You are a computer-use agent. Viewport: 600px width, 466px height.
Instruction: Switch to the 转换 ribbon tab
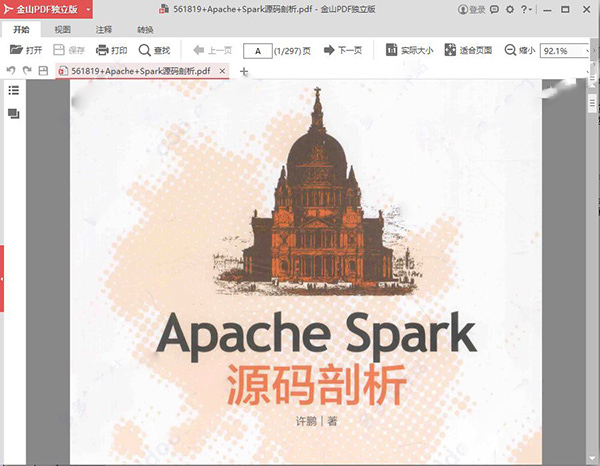[145, 29]
